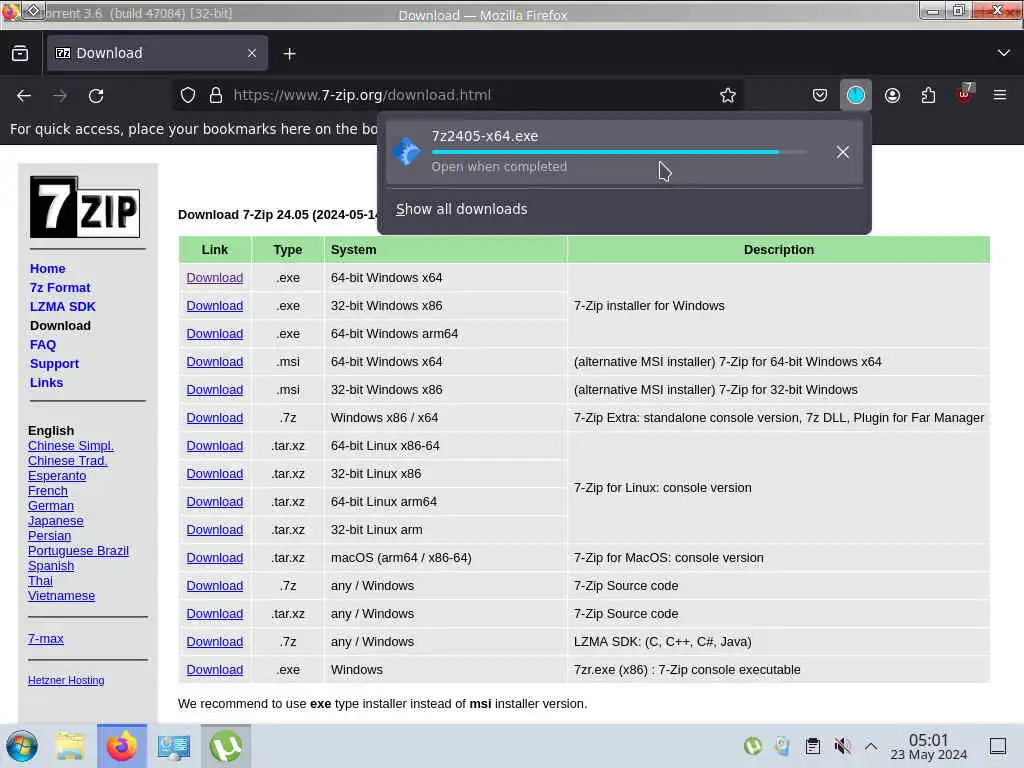Bookmark this page with the star icon
This screenshot has width=1024, height=768.
(728, 95)
